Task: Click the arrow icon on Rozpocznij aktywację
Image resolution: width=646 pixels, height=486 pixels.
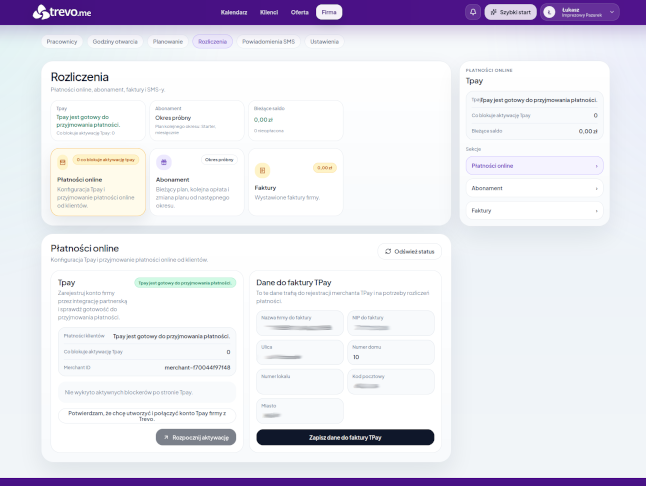Action: pos(166,437)
